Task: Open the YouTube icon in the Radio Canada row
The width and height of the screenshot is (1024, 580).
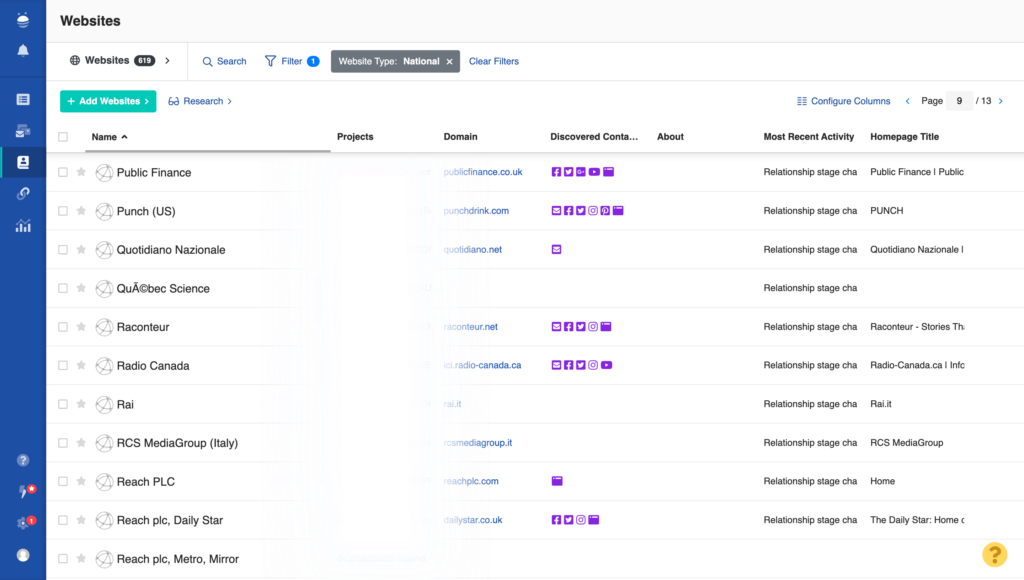Action: coord(606,365)
